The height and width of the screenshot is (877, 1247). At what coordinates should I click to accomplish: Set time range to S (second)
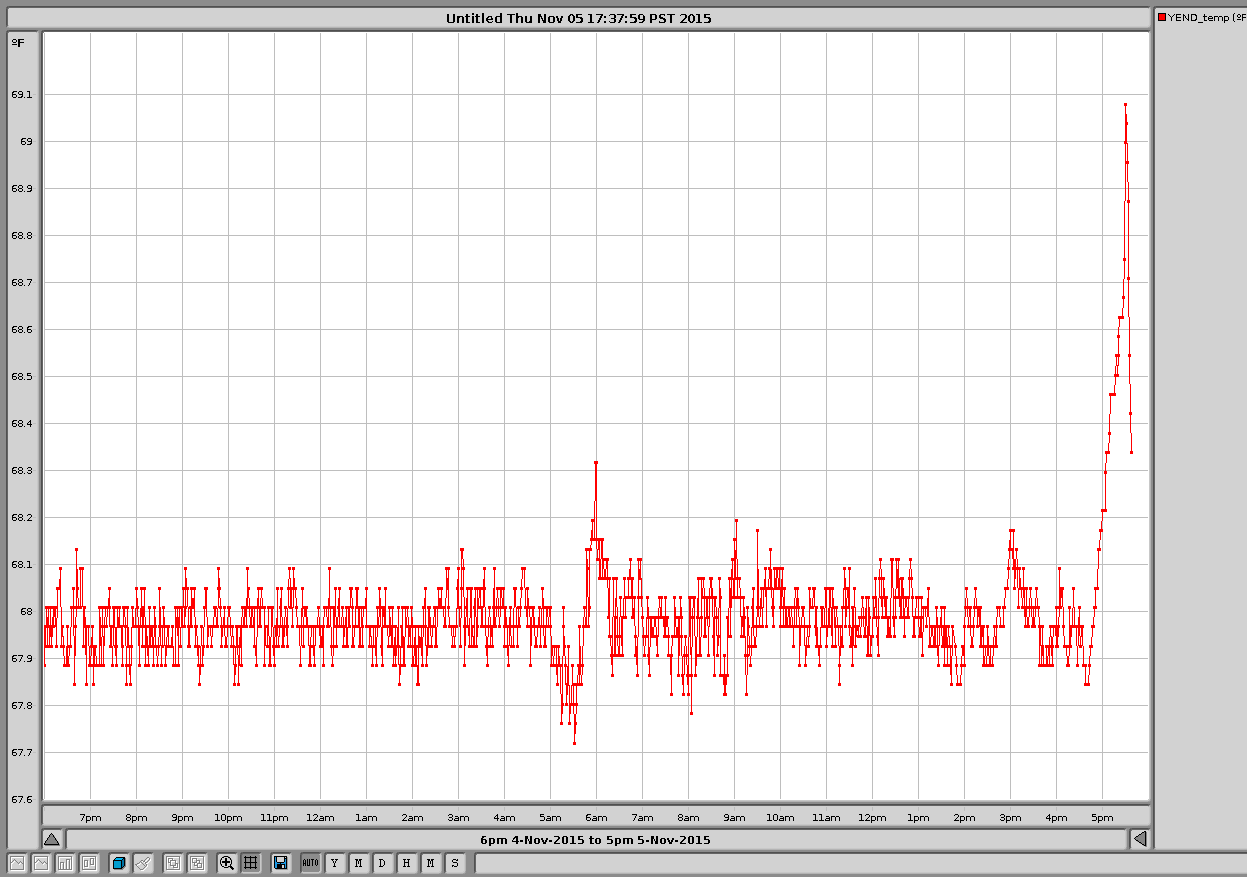pos(455,862)
